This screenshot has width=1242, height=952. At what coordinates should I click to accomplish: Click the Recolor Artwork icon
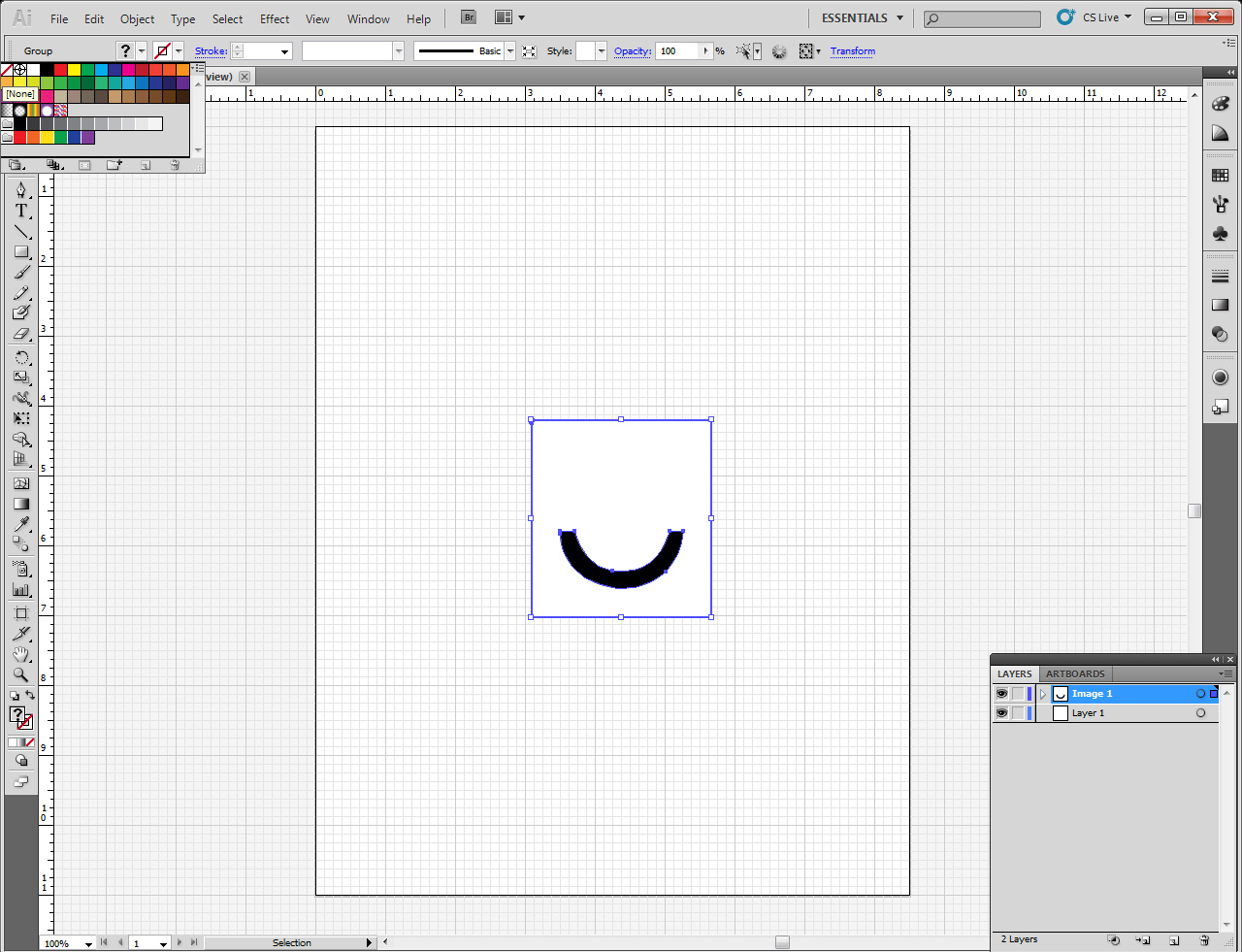779,51
